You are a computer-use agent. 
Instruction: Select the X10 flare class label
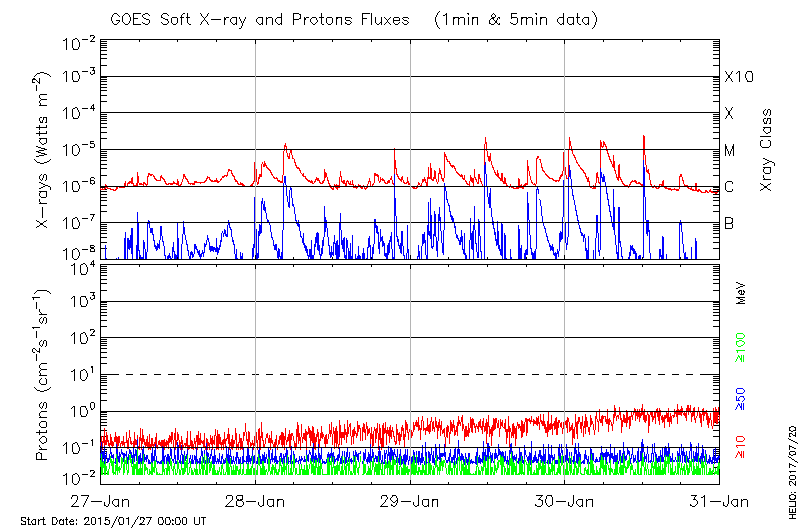pos(738,77)
